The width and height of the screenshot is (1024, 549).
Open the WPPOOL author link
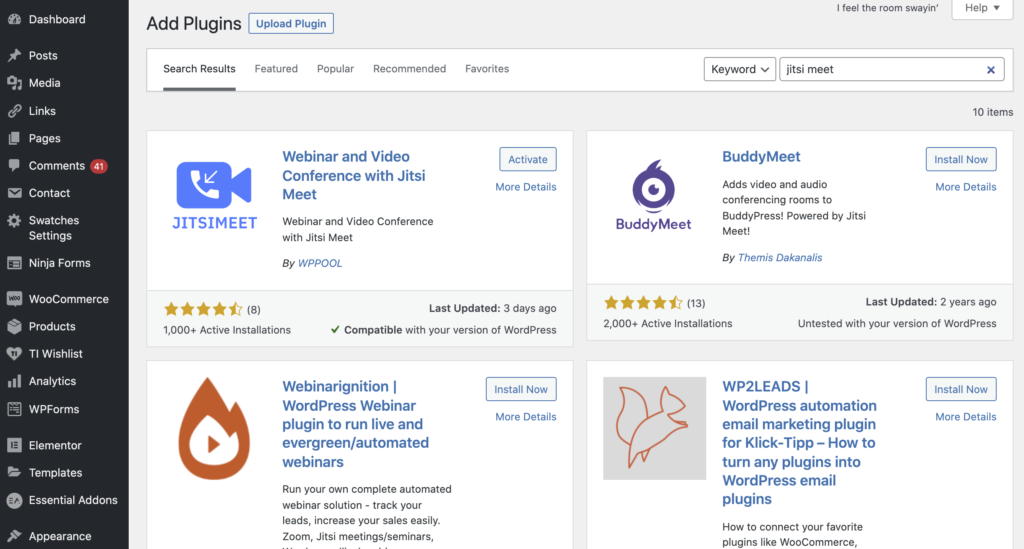point(320,263)
